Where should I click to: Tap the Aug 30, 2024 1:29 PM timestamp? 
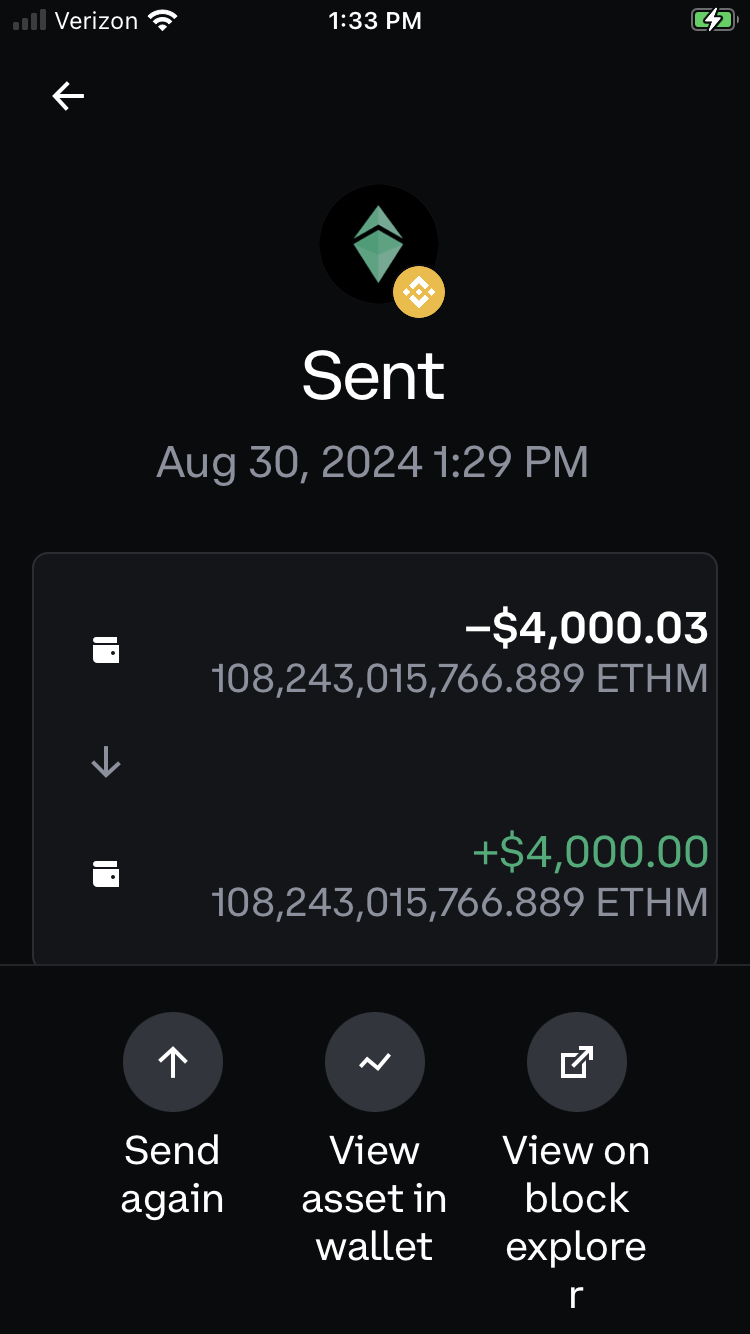(x=372, y=462)
